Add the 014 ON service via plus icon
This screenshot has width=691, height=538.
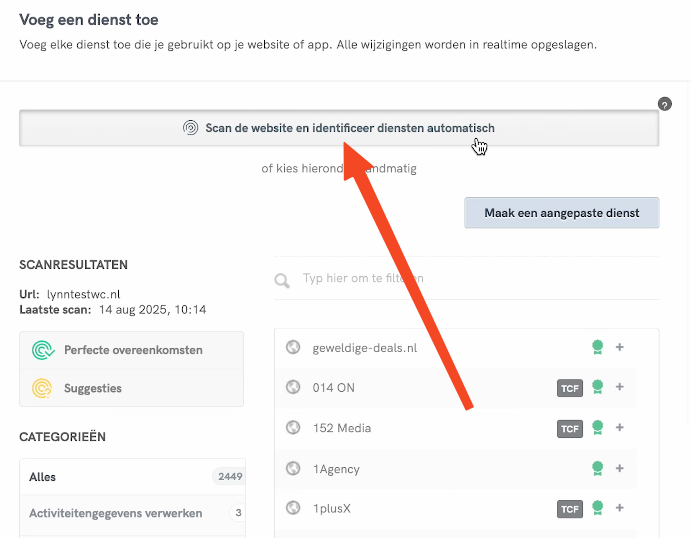click(620, 387)
